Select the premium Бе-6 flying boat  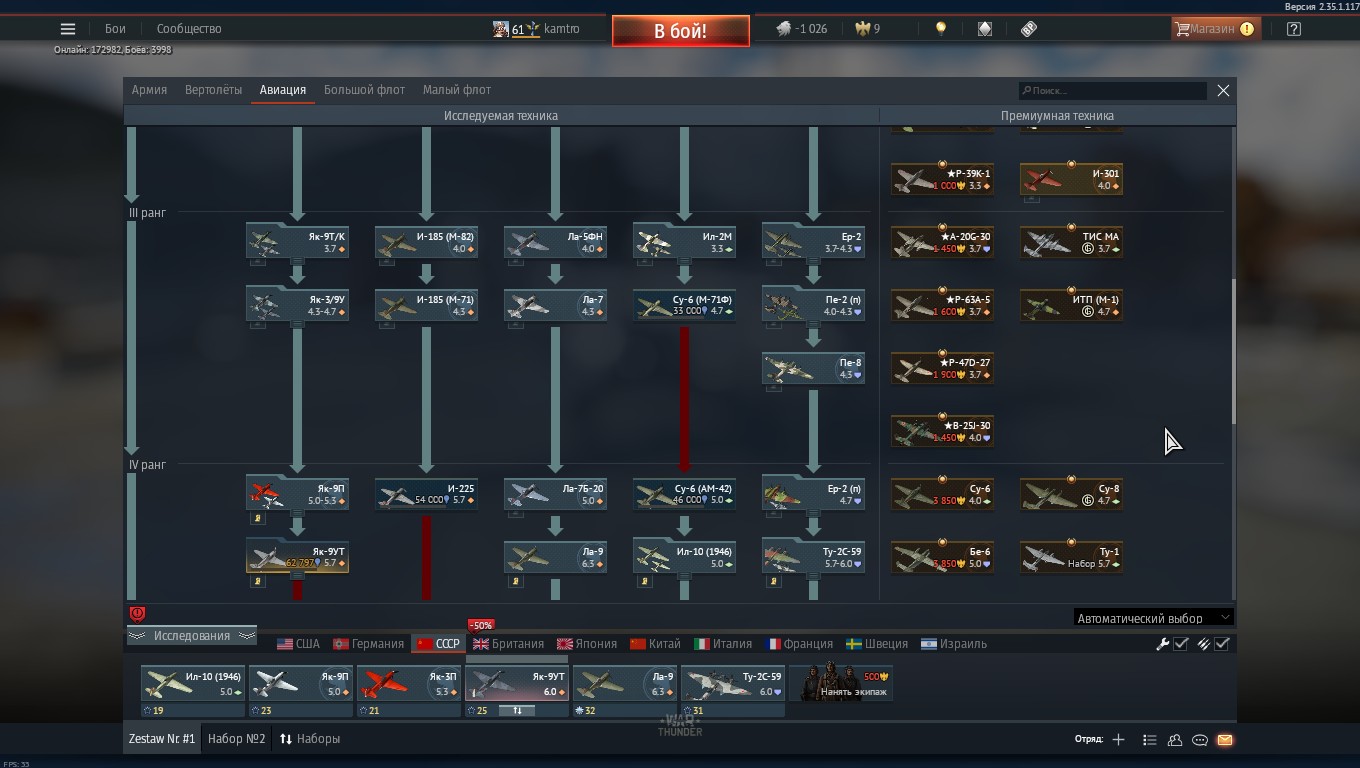pos(942,557)
